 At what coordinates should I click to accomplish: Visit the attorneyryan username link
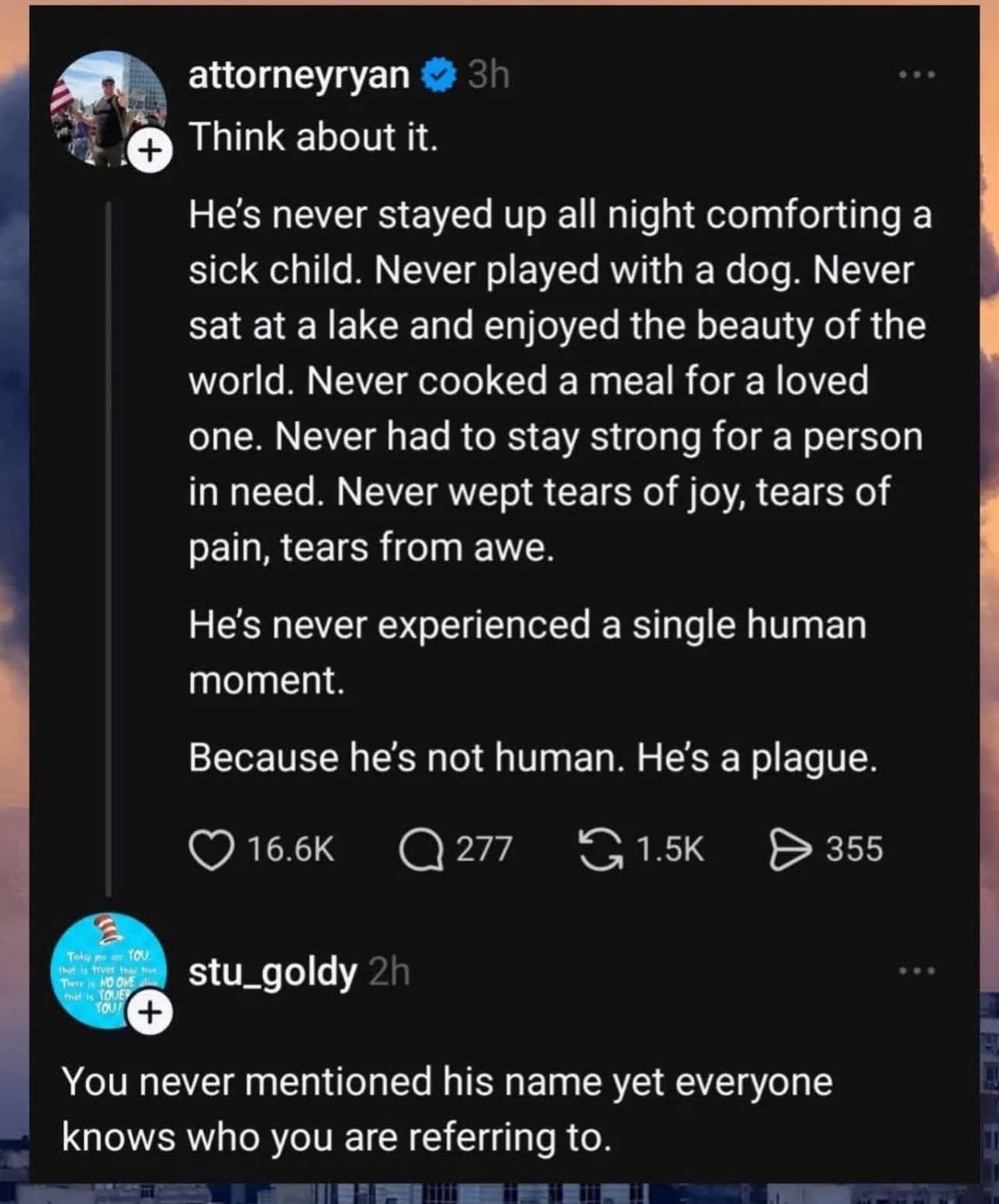point(299,75)
